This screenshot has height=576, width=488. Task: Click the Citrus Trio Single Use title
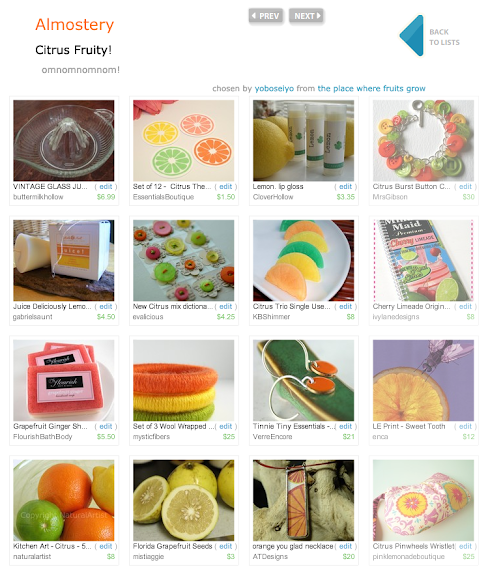[x=291, y=306]
